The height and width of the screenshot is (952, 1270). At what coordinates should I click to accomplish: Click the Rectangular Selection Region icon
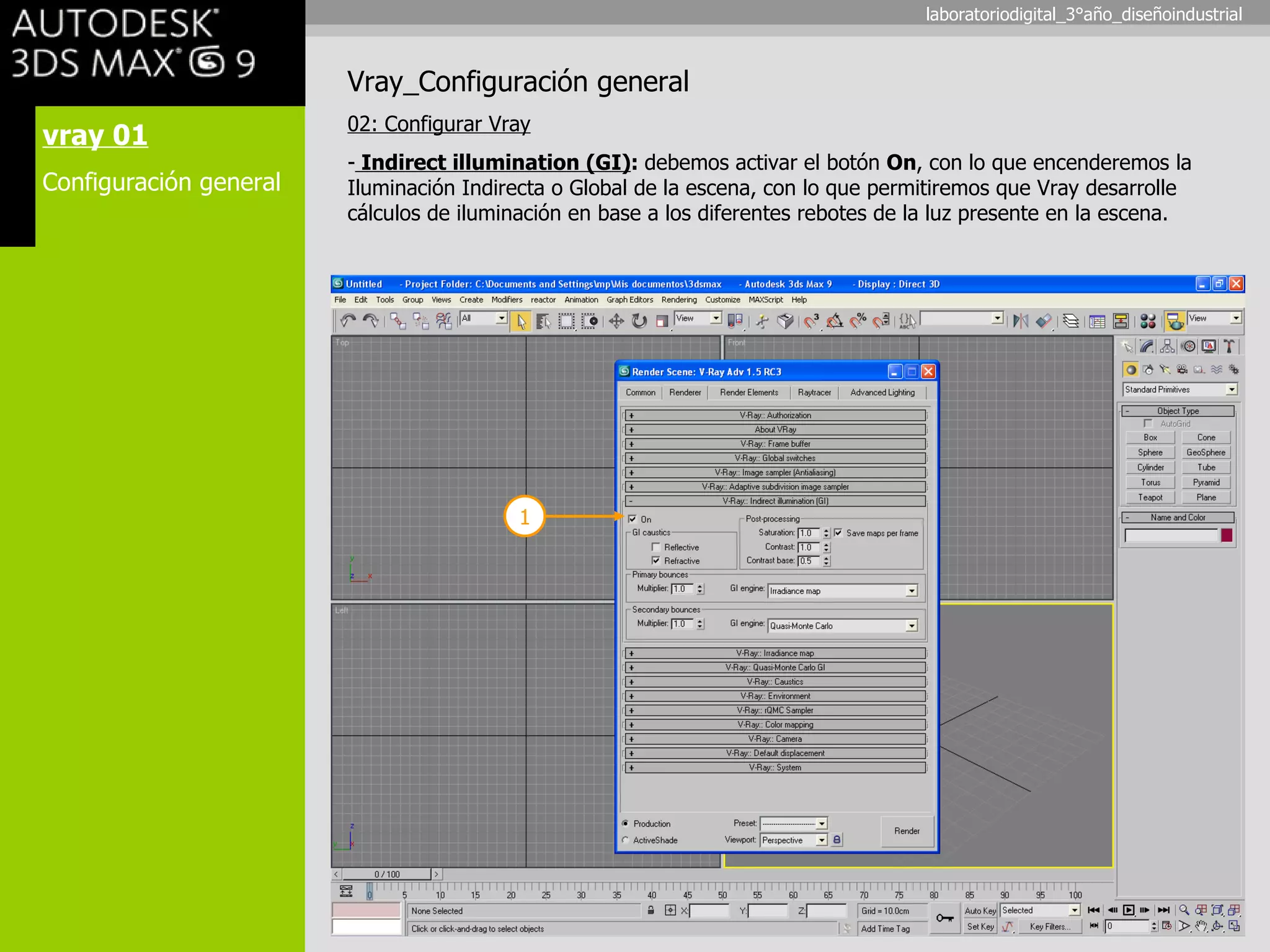[567, 321]
